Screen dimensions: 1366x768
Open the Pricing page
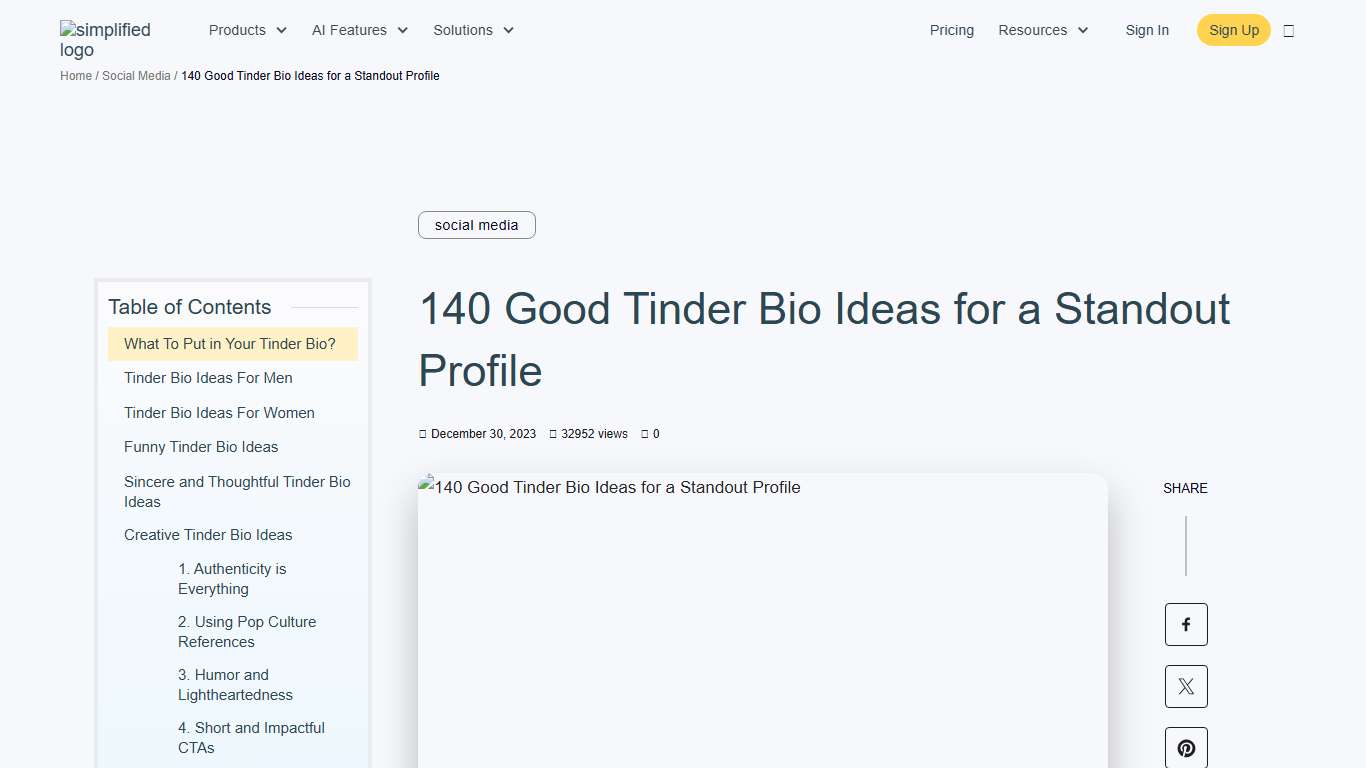click(x=951, y=30)
